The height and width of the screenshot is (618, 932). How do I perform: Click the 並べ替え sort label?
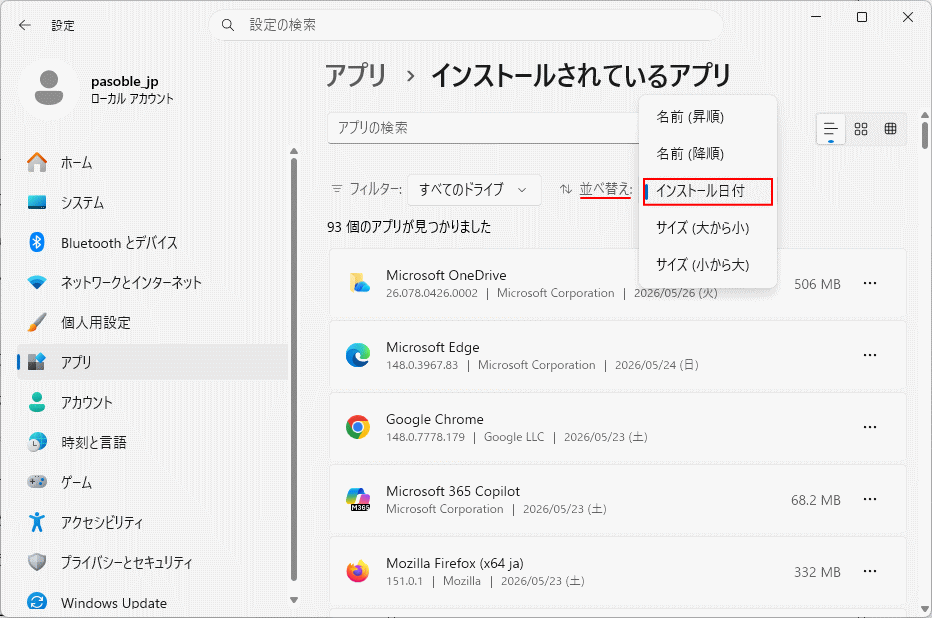pos(605,190)
